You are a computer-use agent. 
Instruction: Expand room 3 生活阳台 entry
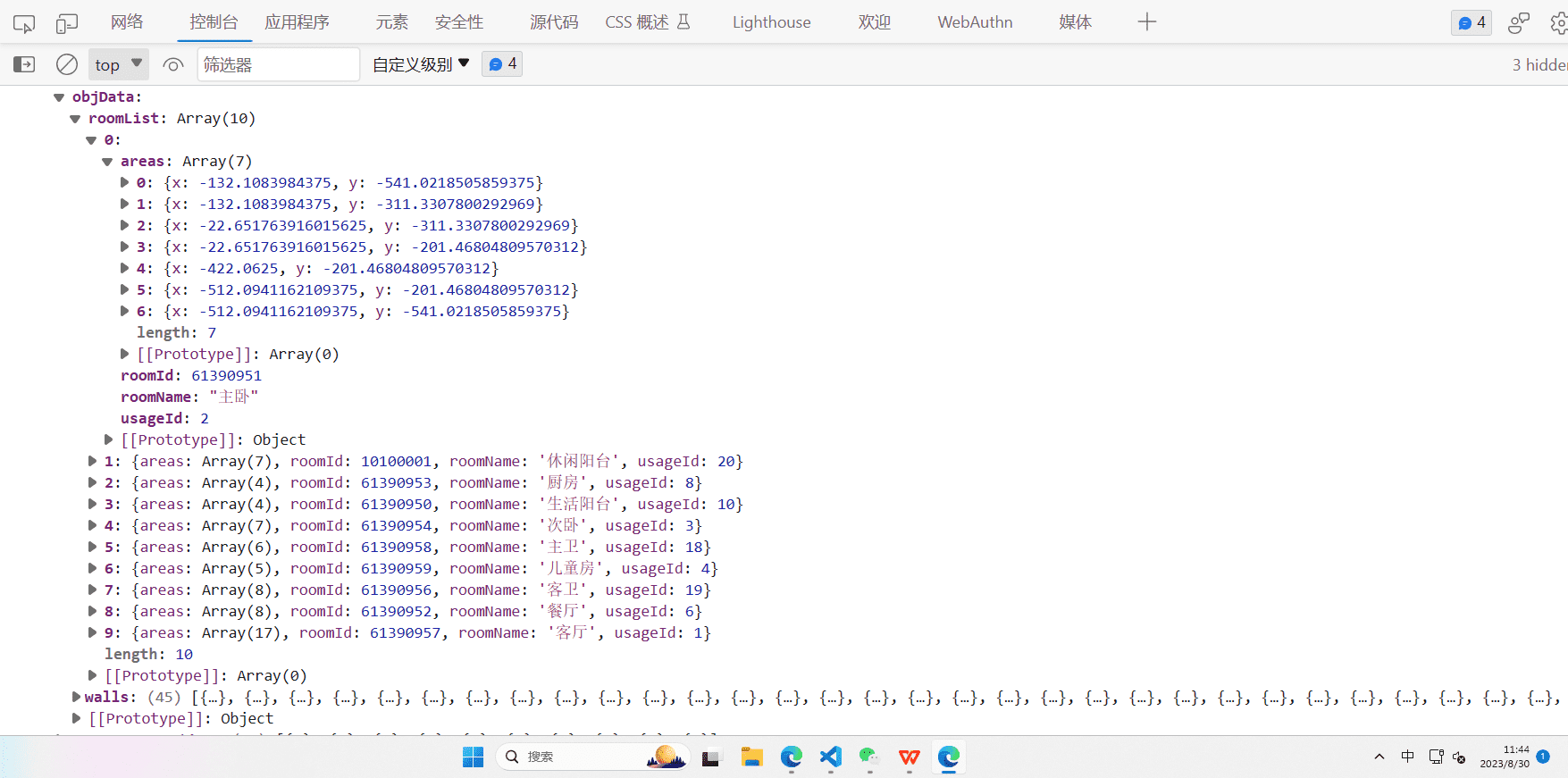[92, 504]
